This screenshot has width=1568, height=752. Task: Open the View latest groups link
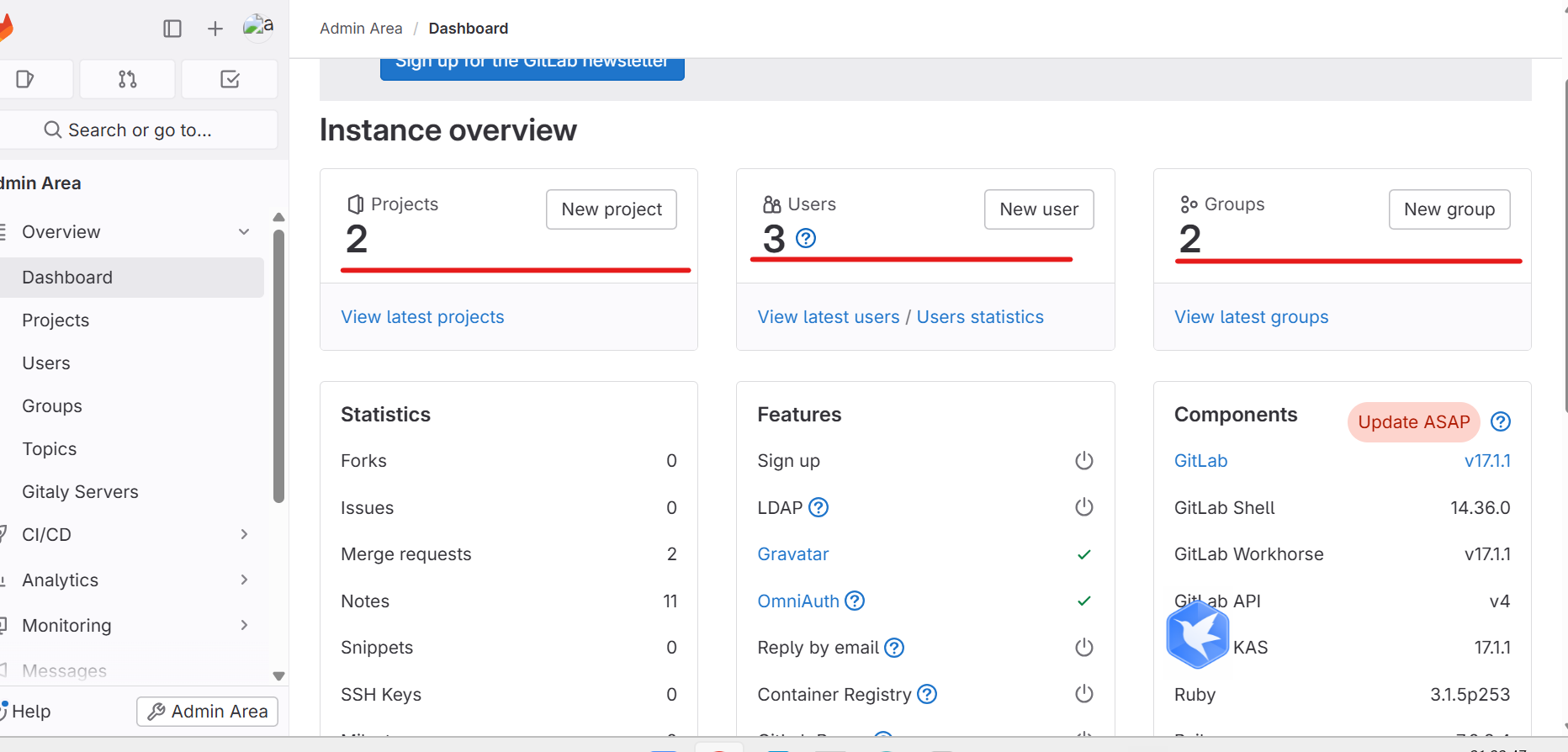(1252, 317)
